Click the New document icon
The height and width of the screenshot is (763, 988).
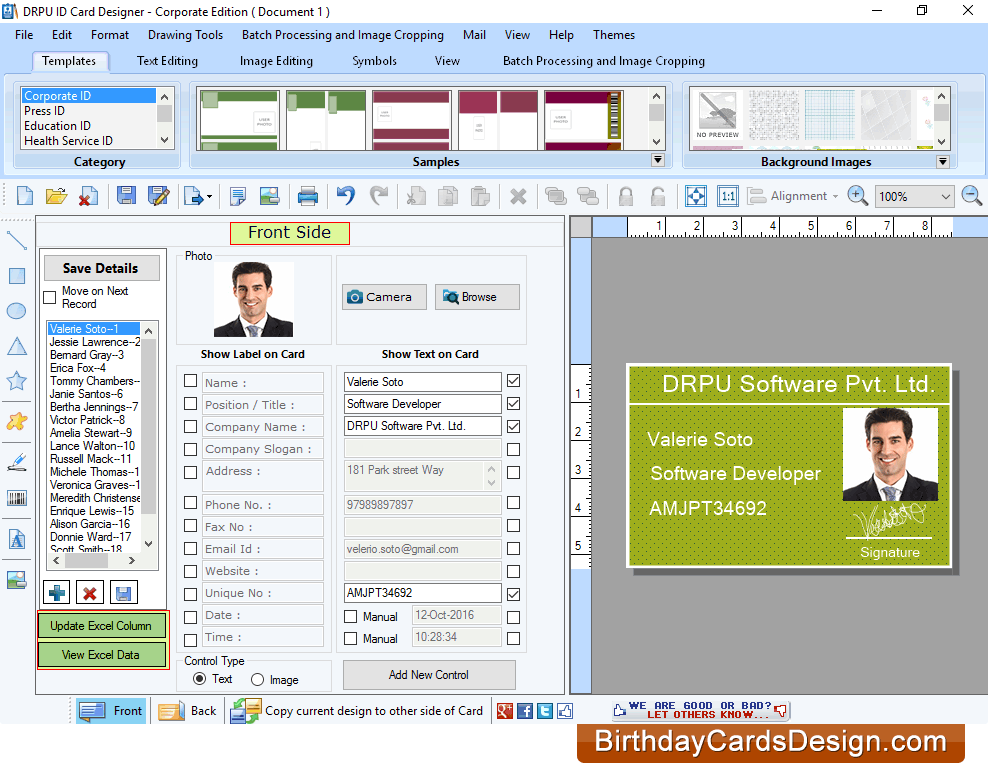click(x=25, y=196)
